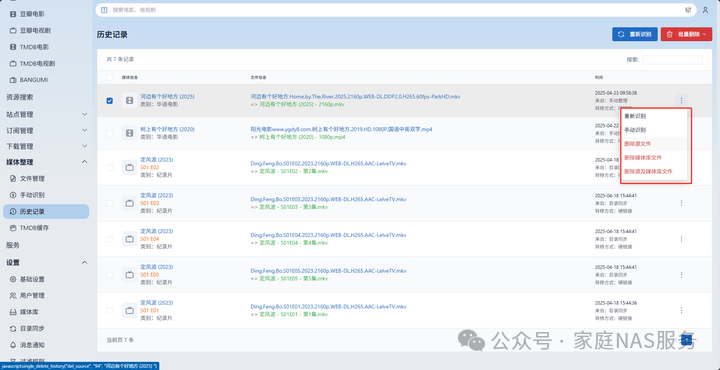
Task: Open 消息通知 in the sidebar
Action: point(32,345)
